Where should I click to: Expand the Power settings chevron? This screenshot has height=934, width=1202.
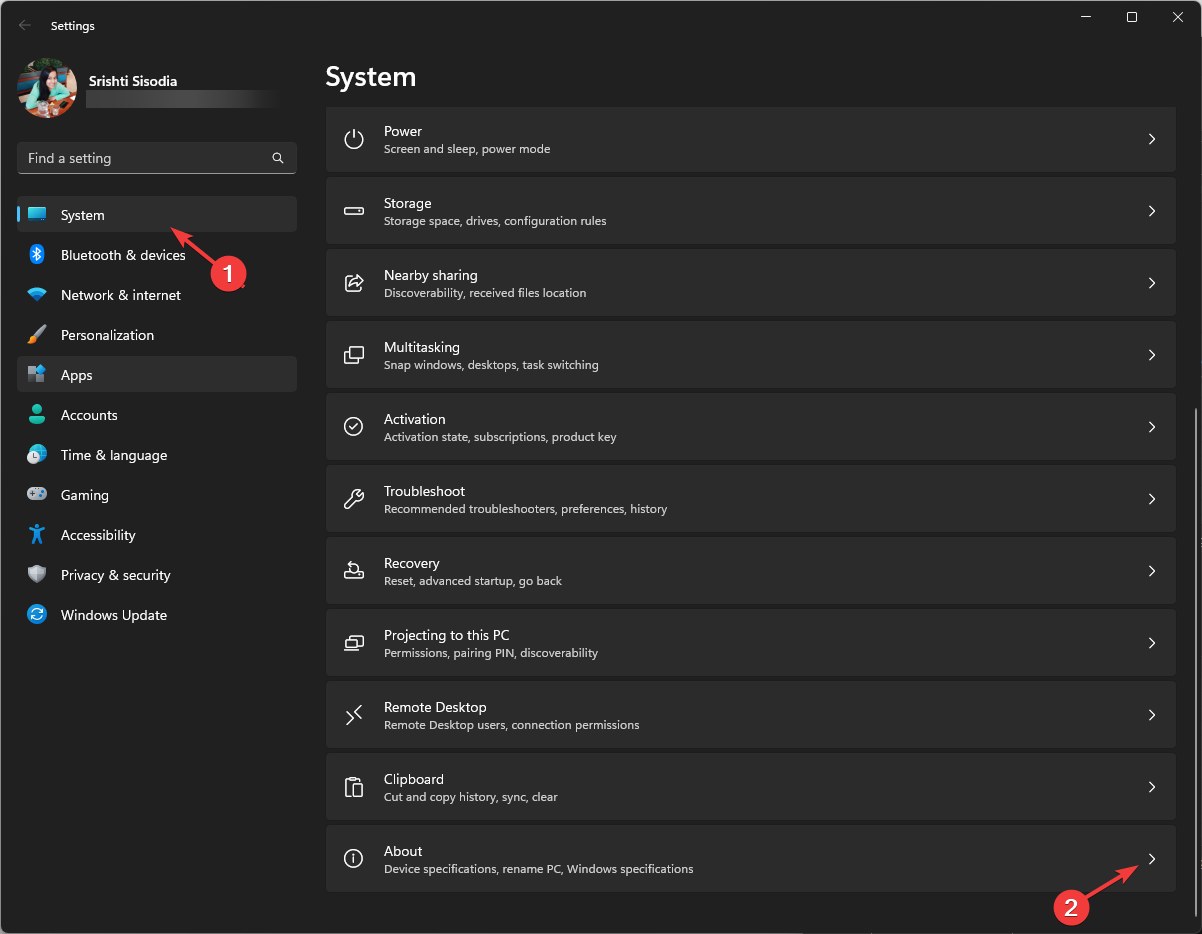(x=1152, y=139)
